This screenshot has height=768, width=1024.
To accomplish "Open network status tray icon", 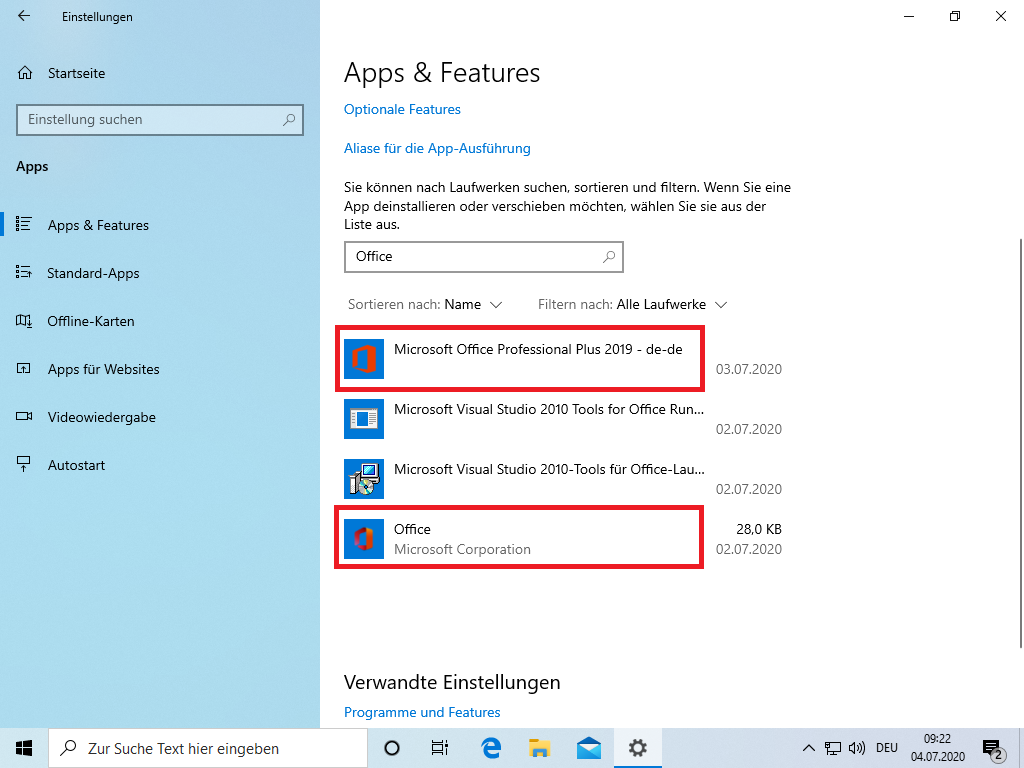I will (833, 748).
